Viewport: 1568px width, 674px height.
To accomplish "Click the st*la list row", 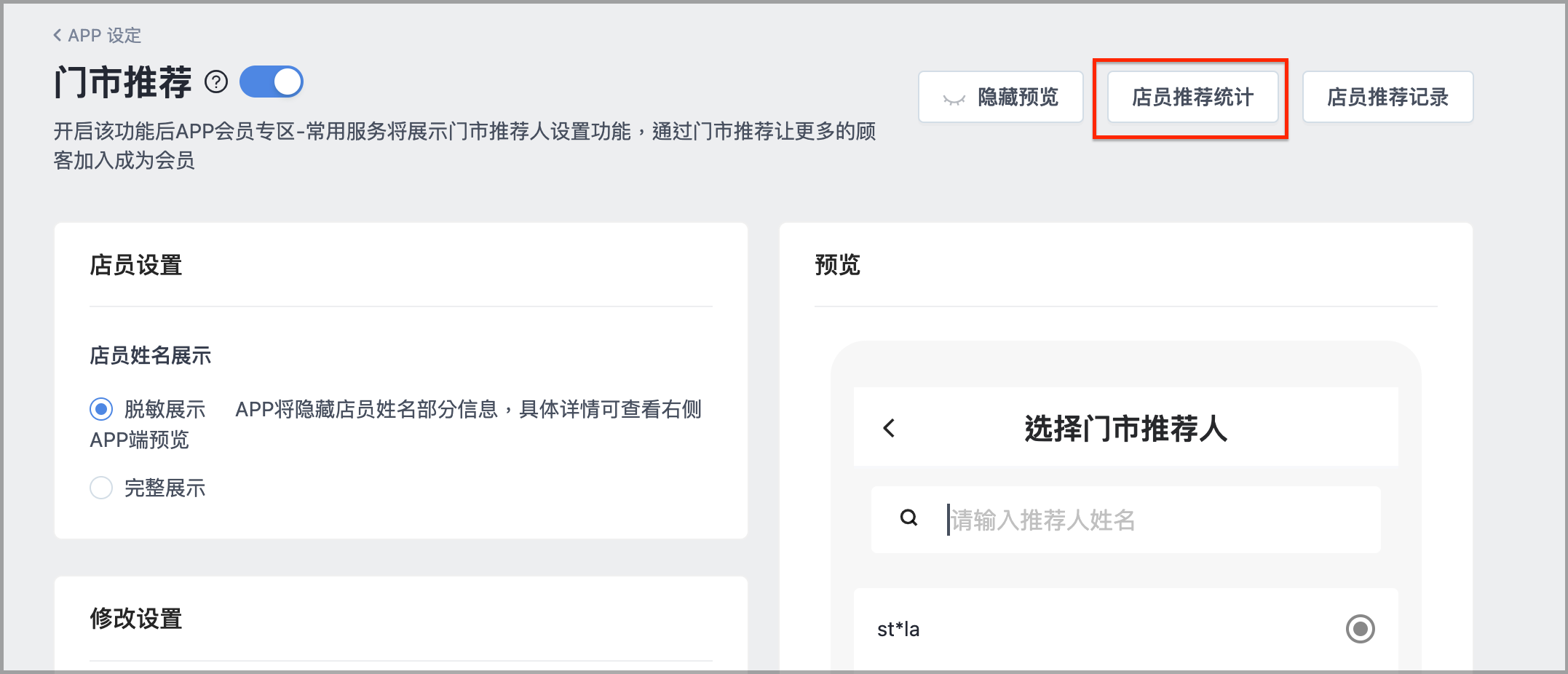I will pos(1126,629).
